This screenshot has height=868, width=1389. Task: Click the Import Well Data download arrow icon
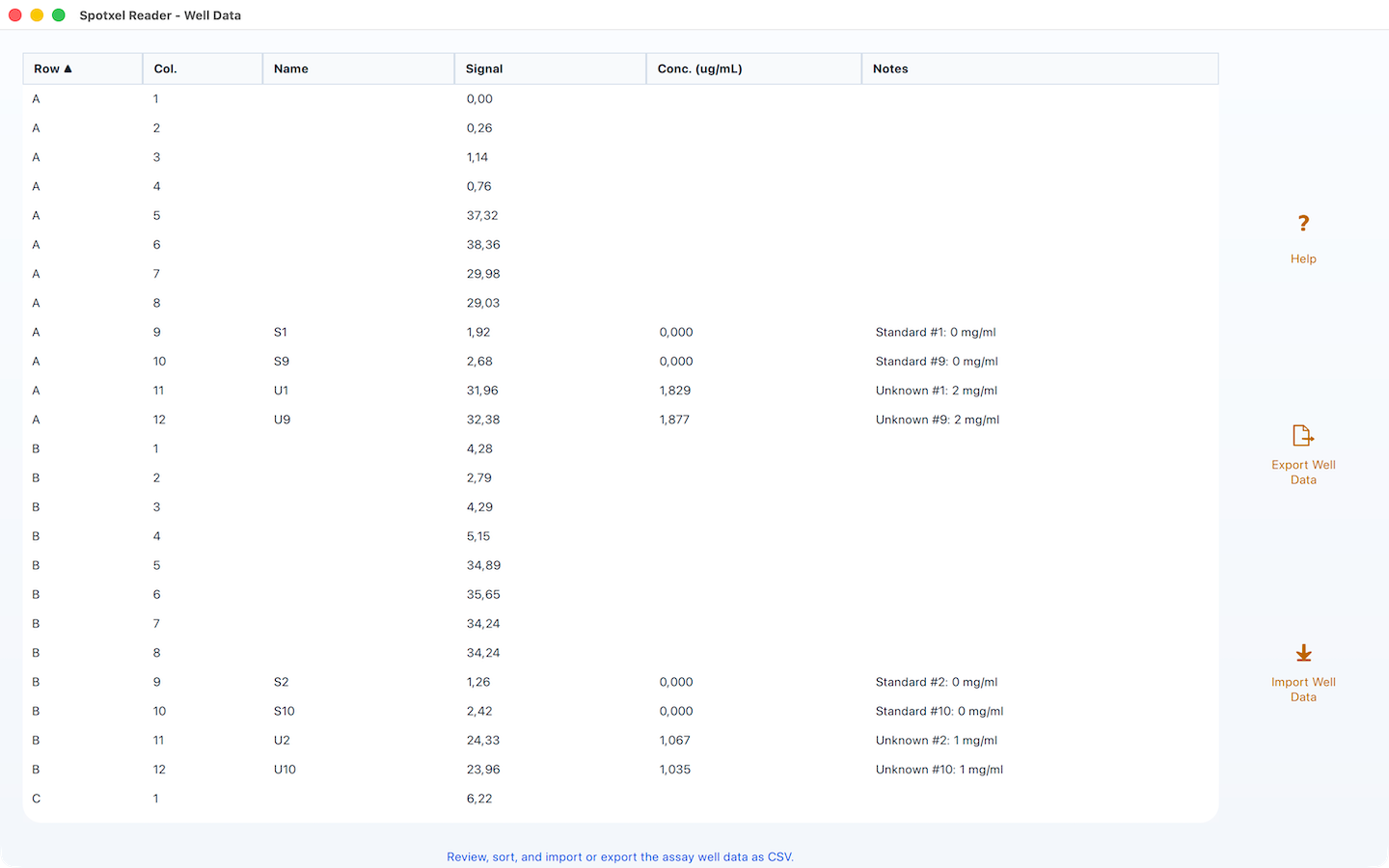(1303, 653)
